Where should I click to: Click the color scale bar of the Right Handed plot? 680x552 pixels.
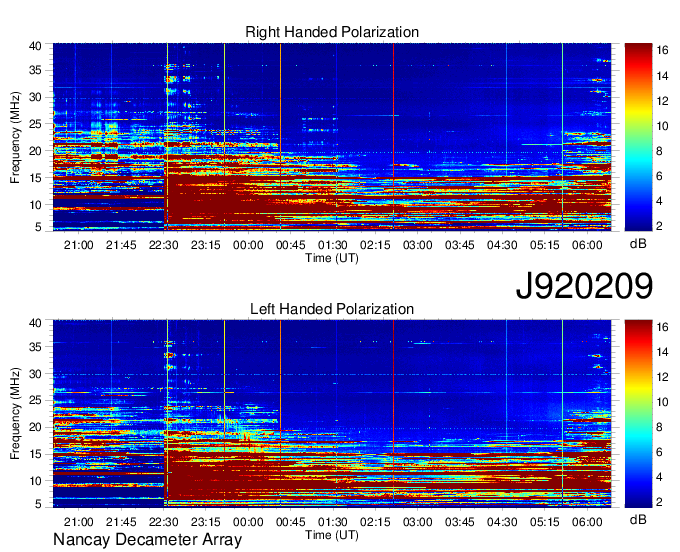tap(638, 137)
